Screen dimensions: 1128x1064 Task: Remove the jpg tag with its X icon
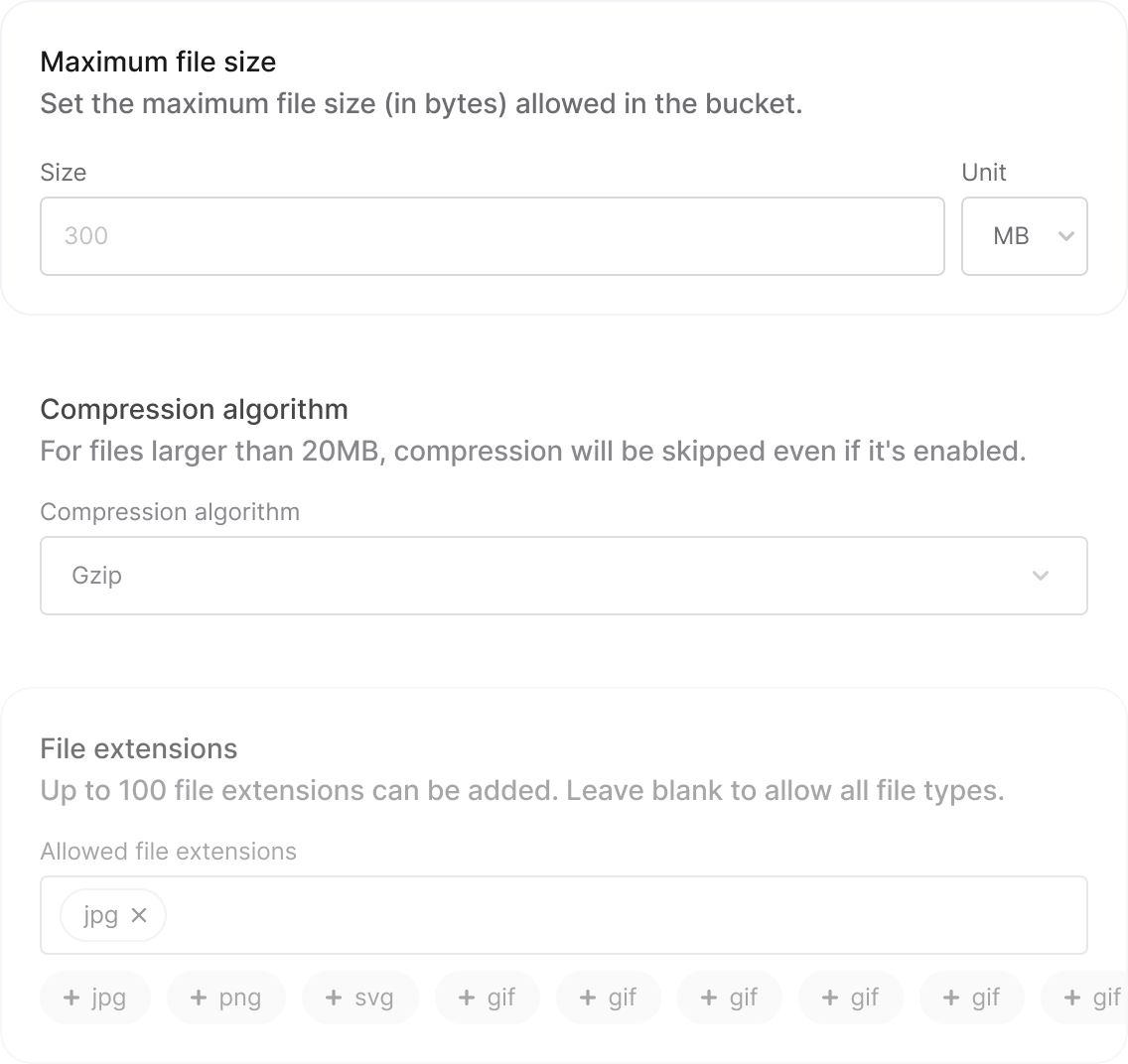coord(139,915)
